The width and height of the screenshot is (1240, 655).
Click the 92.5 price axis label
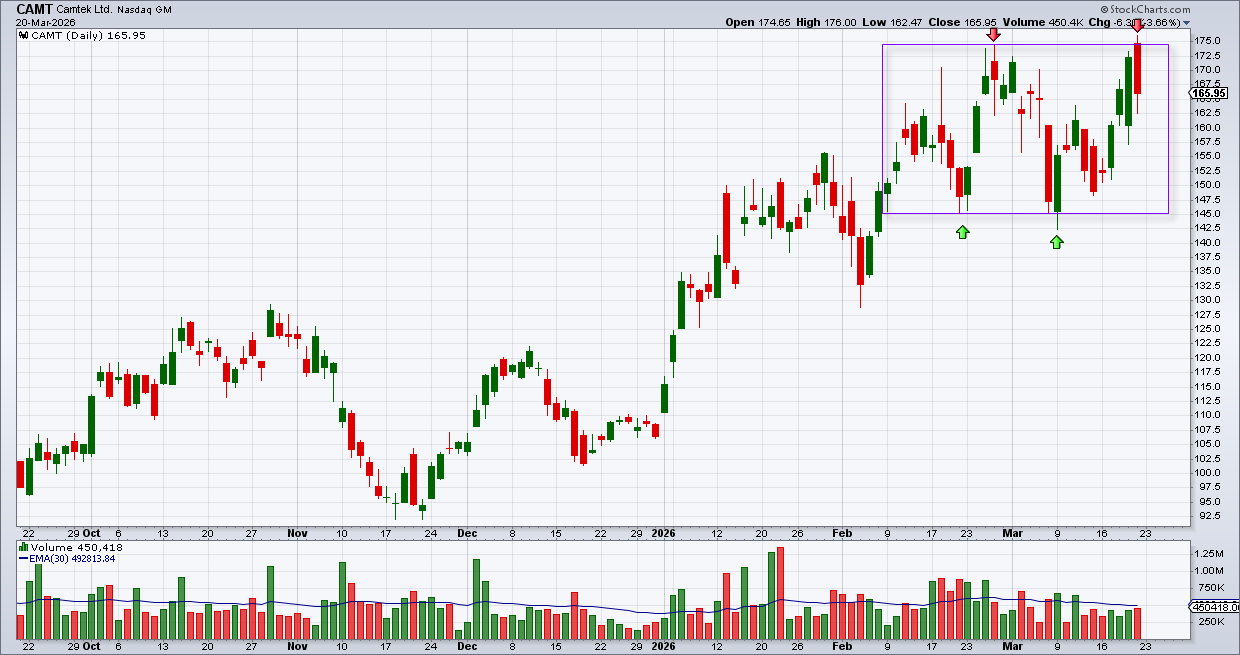[1206, 516]
